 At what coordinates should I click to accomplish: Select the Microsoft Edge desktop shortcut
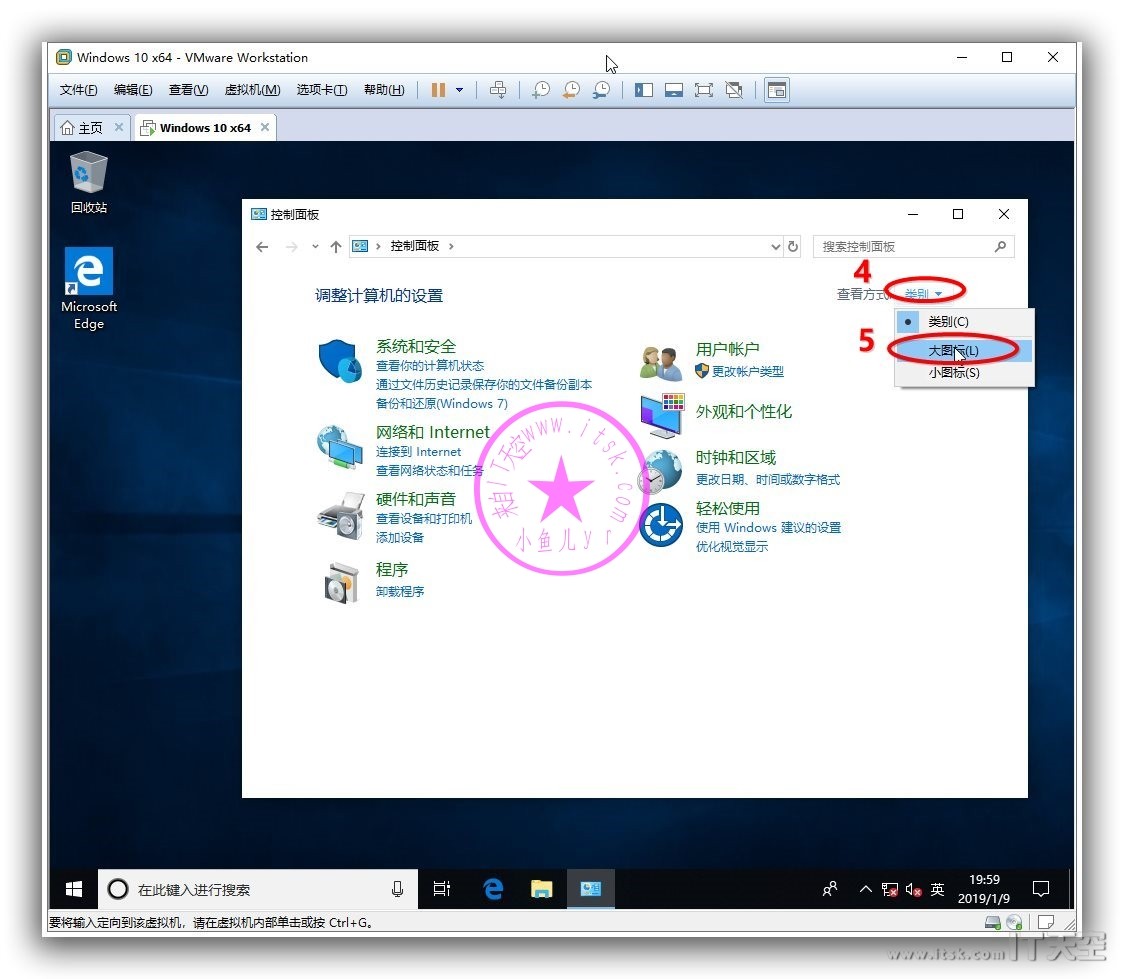click(x=89, y=289)
